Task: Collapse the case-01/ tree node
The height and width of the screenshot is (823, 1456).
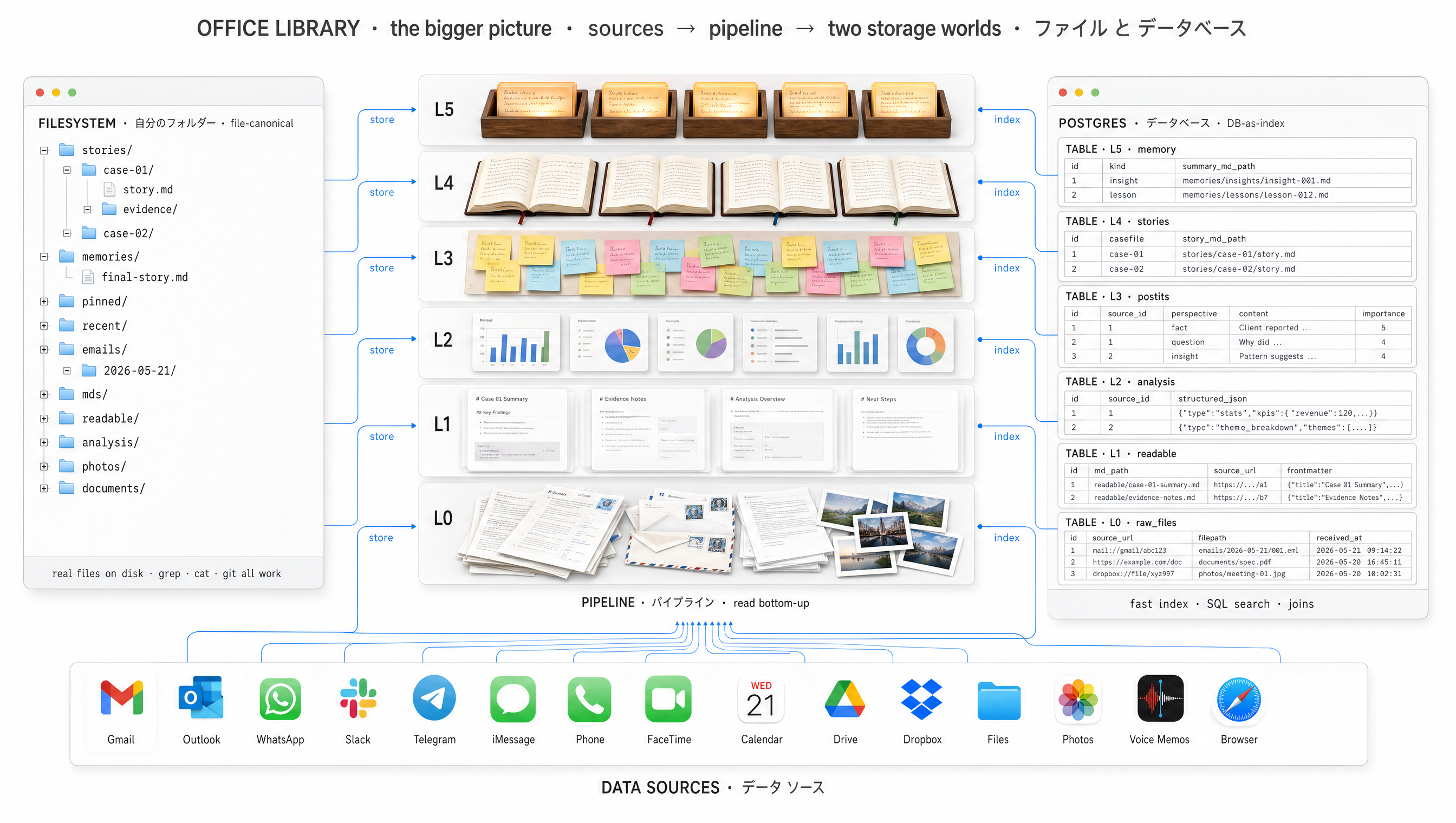Action: coord(67,170)
